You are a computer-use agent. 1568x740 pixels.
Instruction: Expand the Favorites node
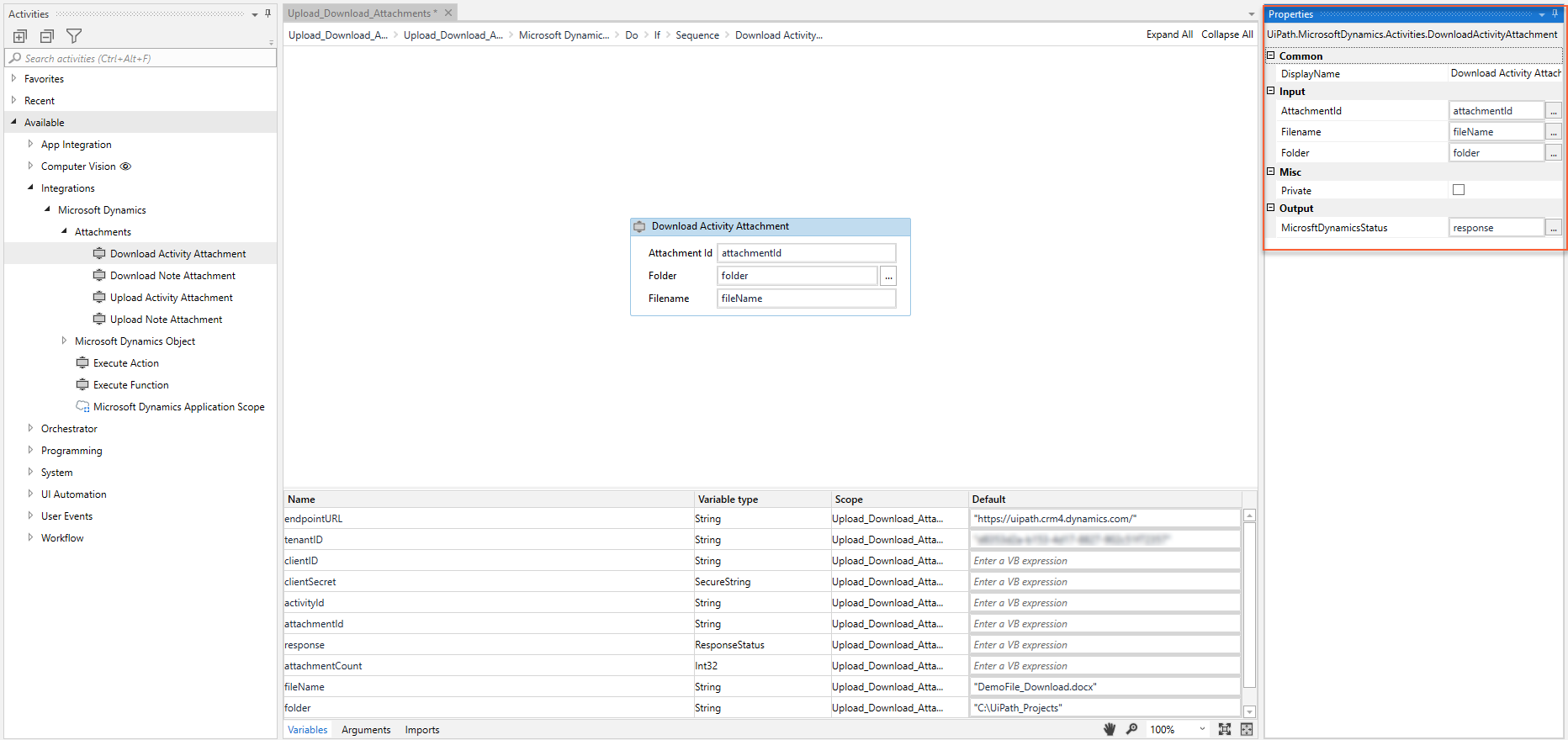[13, 78]
